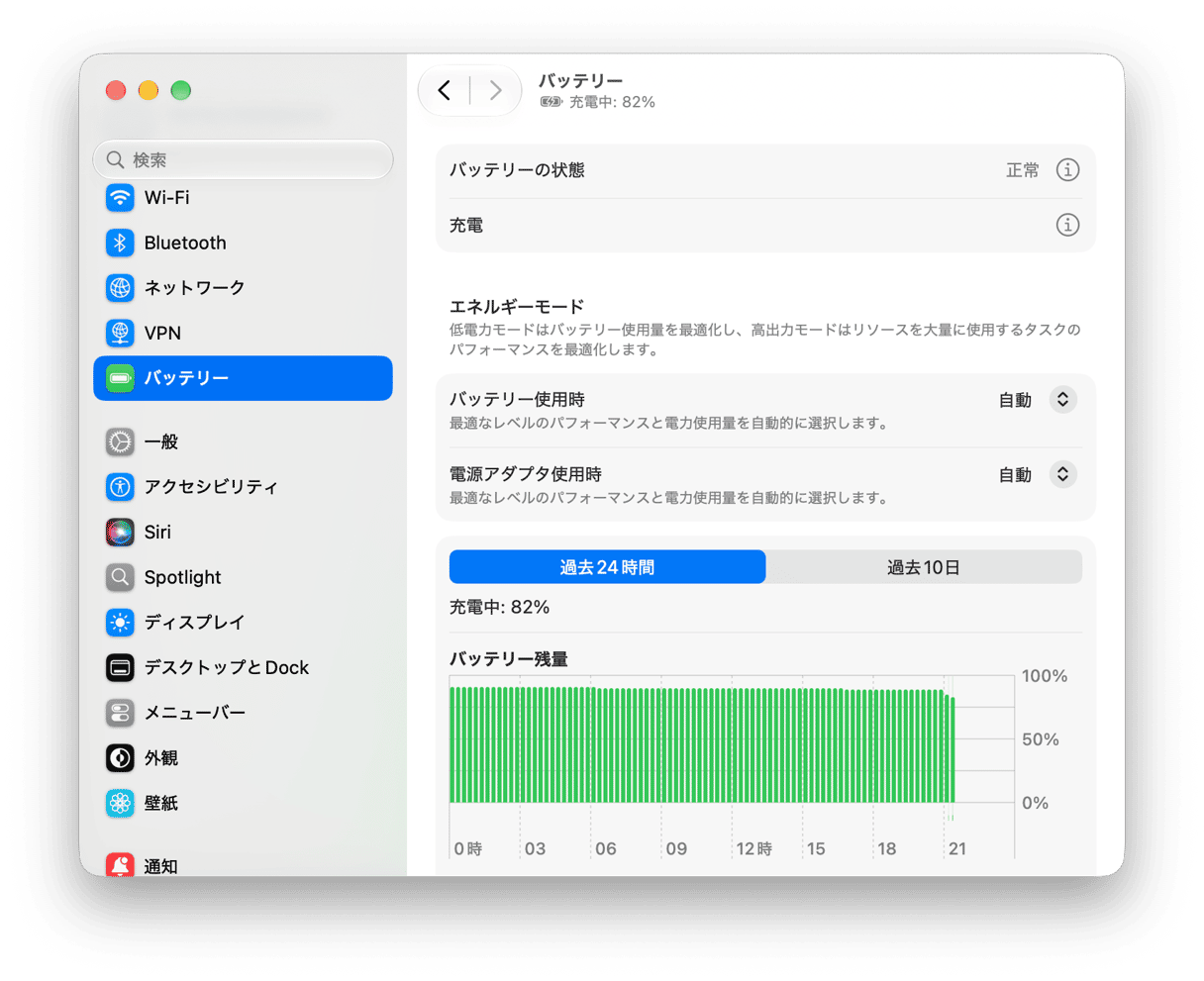
Task: Open アクセシビリティ settings label
Action: point(211,486)
